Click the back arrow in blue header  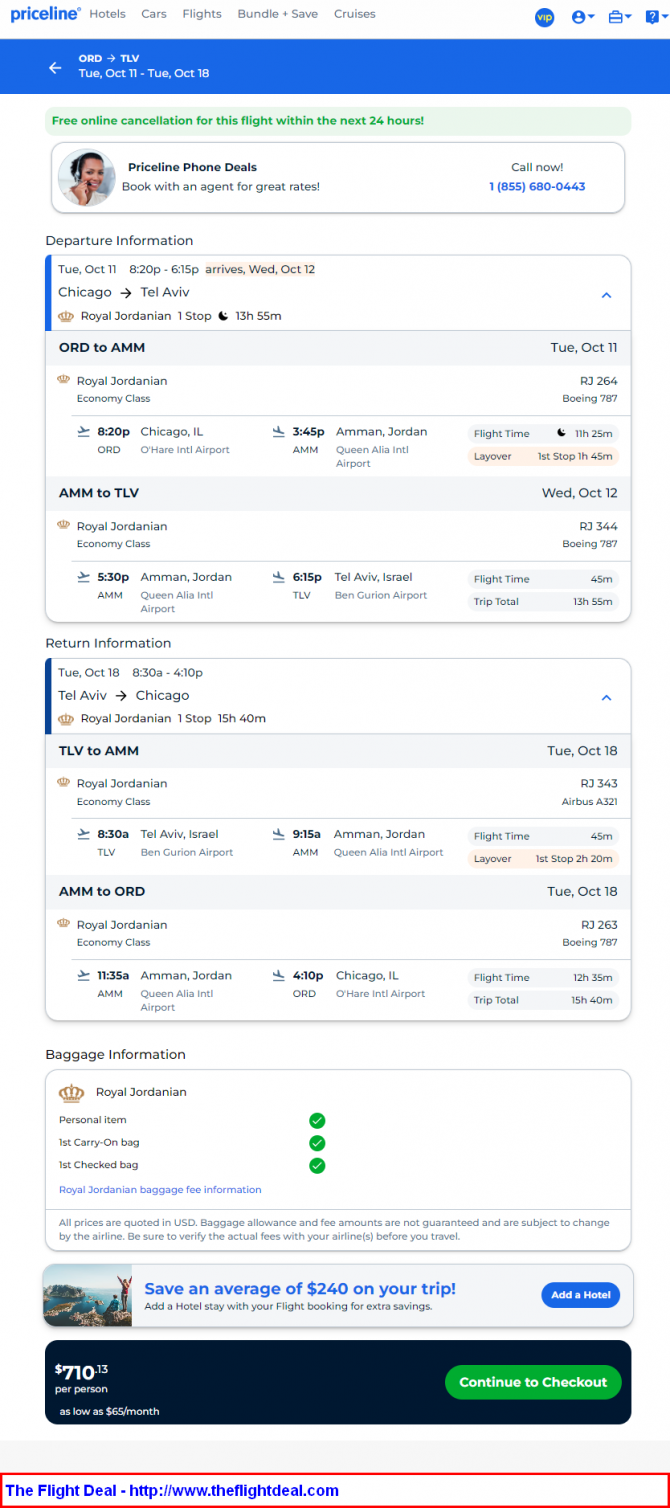click(55, 68)
